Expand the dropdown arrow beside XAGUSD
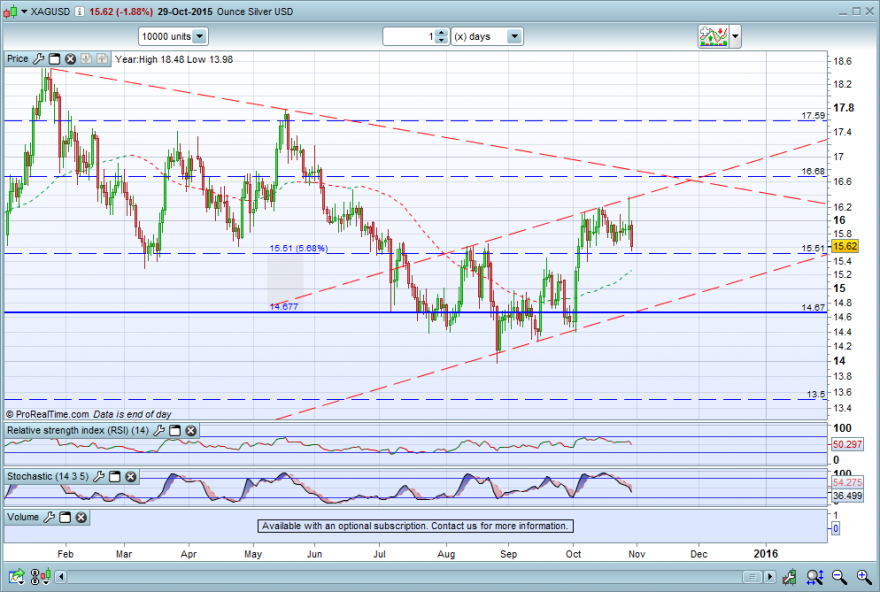The image size is (880, 592). [x=24, y=11]
